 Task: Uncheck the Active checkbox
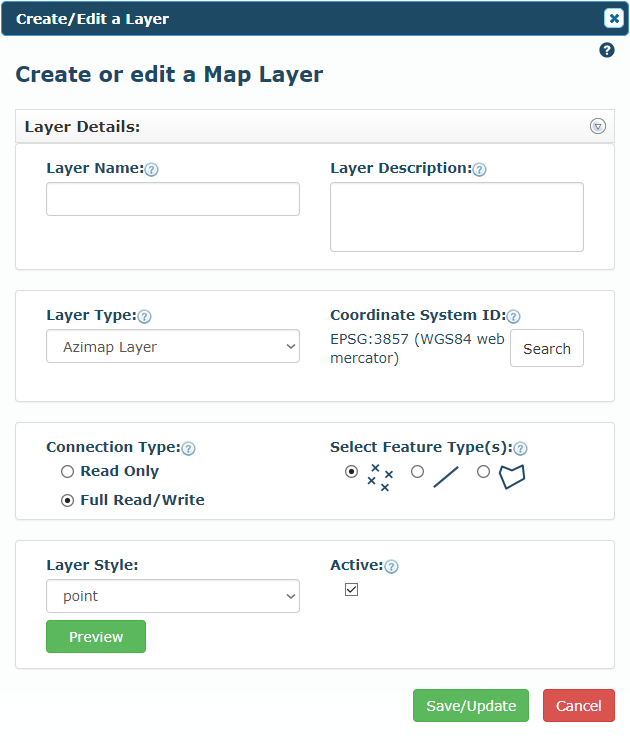click(x=351, y=589)
